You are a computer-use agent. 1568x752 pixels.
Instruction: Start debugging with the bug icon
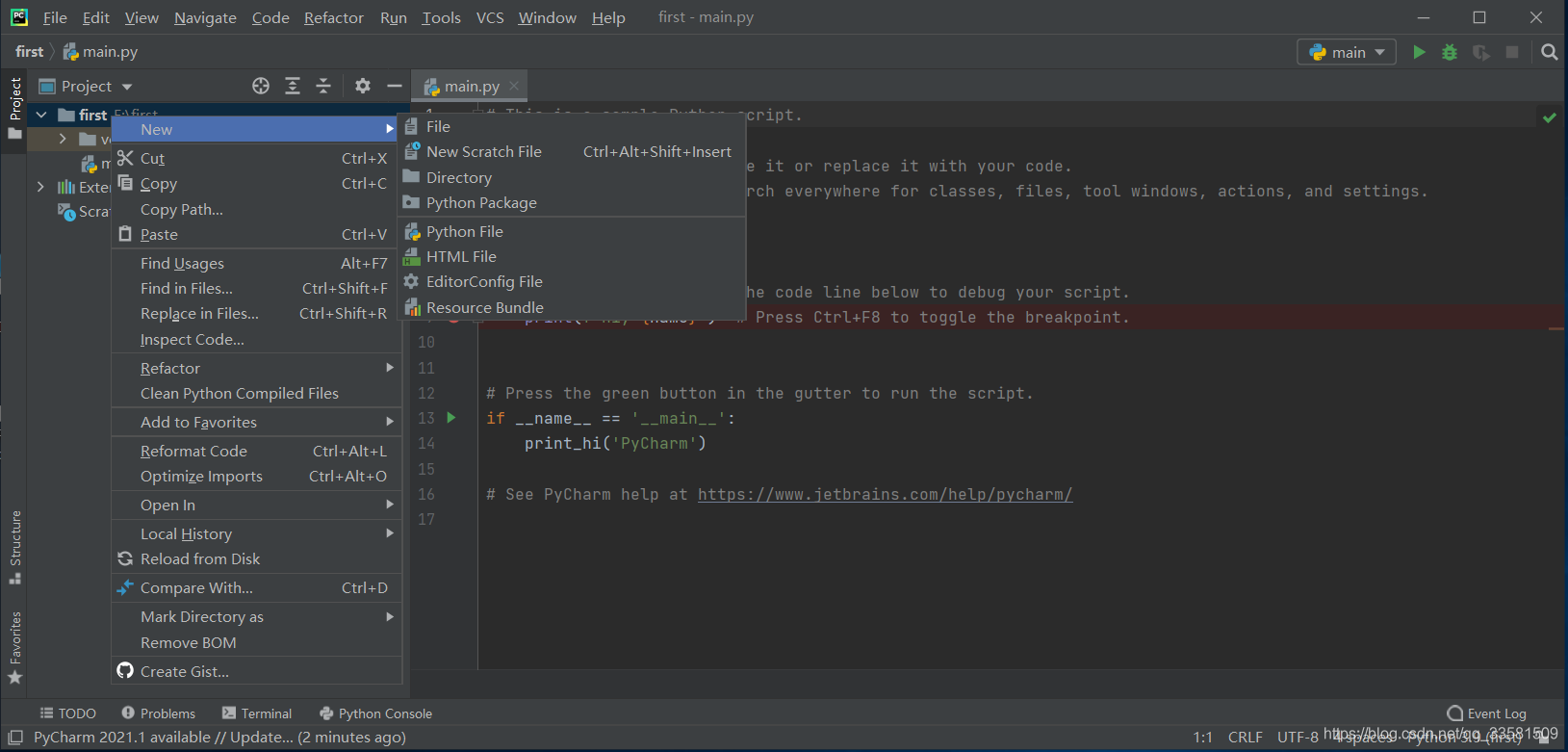click(x=1450, y=52)
